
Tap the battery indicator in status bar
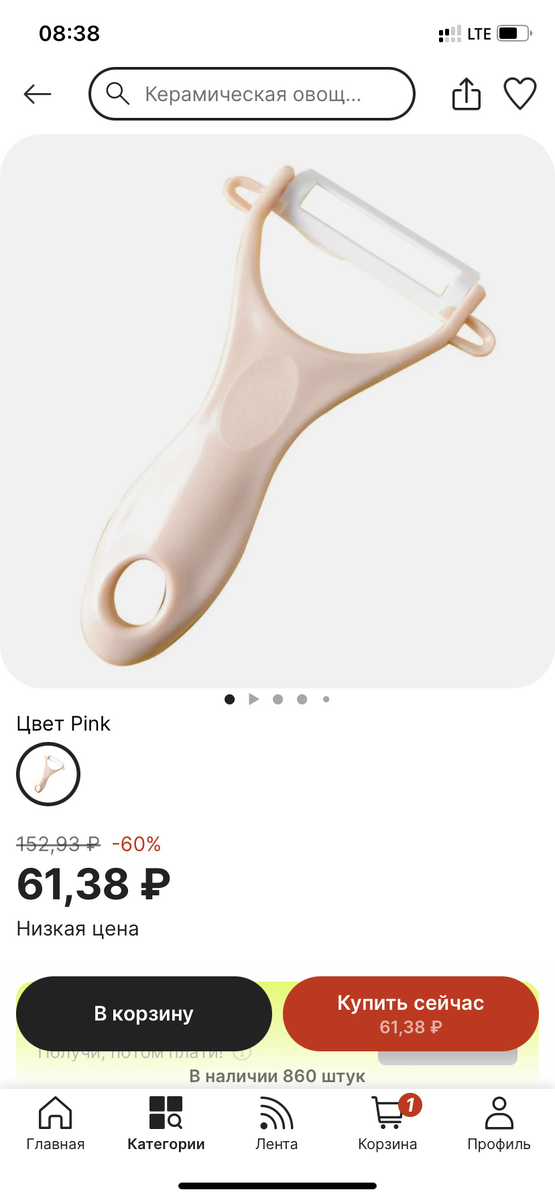click(514, 34)
